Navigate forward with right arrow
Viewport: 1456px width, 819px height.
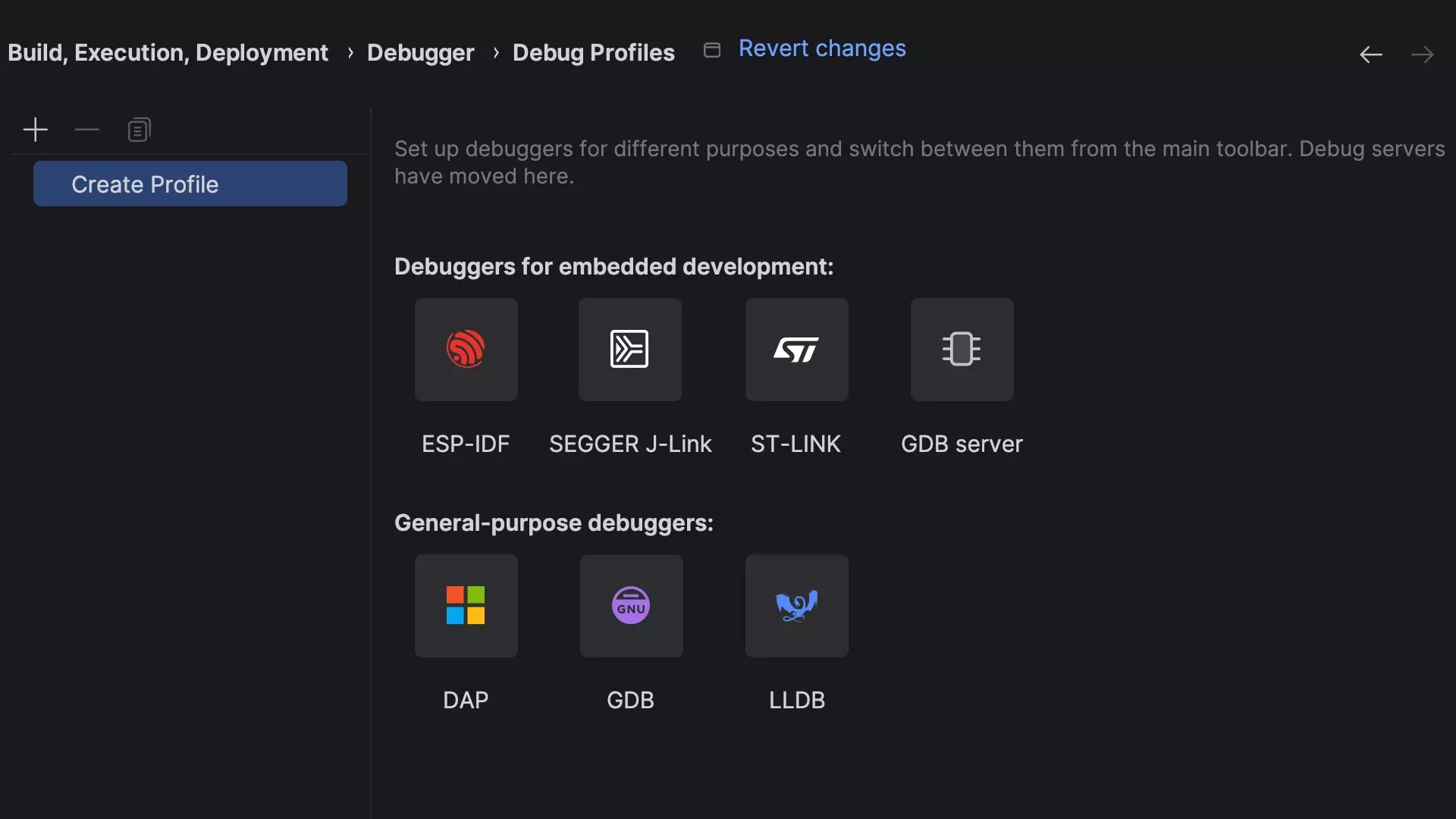click(x=1423, y=55)
